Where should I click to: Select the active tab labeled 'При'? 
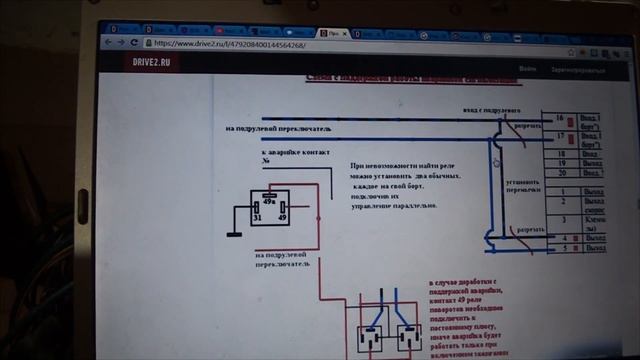coord(333,33)
